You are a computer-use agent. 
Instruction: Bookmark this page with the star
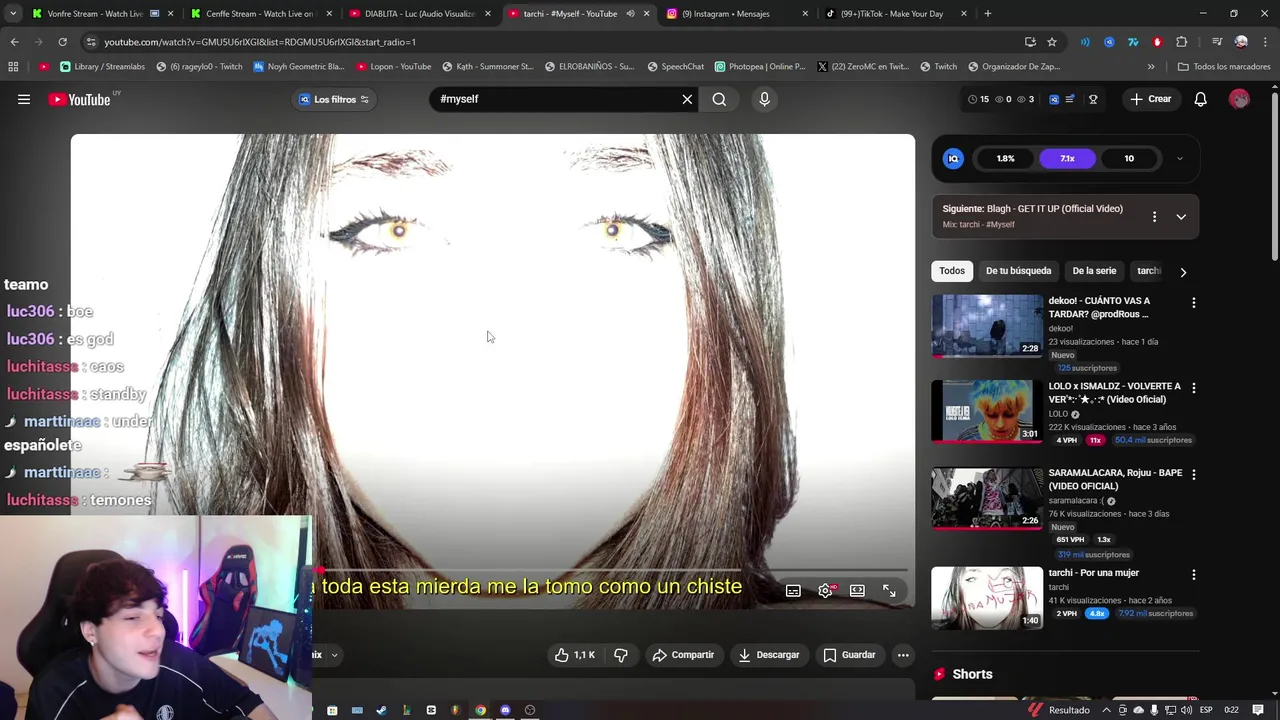coord(1052,42)
